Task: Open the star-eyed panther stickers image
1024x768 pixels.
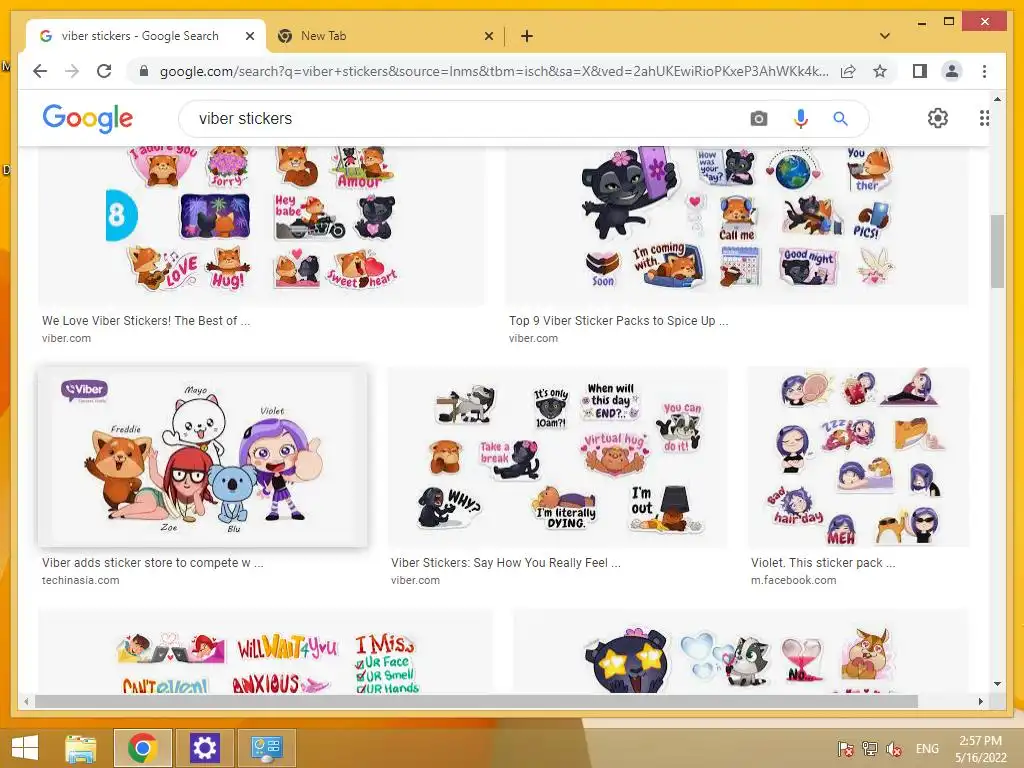Action: point(741,651)
